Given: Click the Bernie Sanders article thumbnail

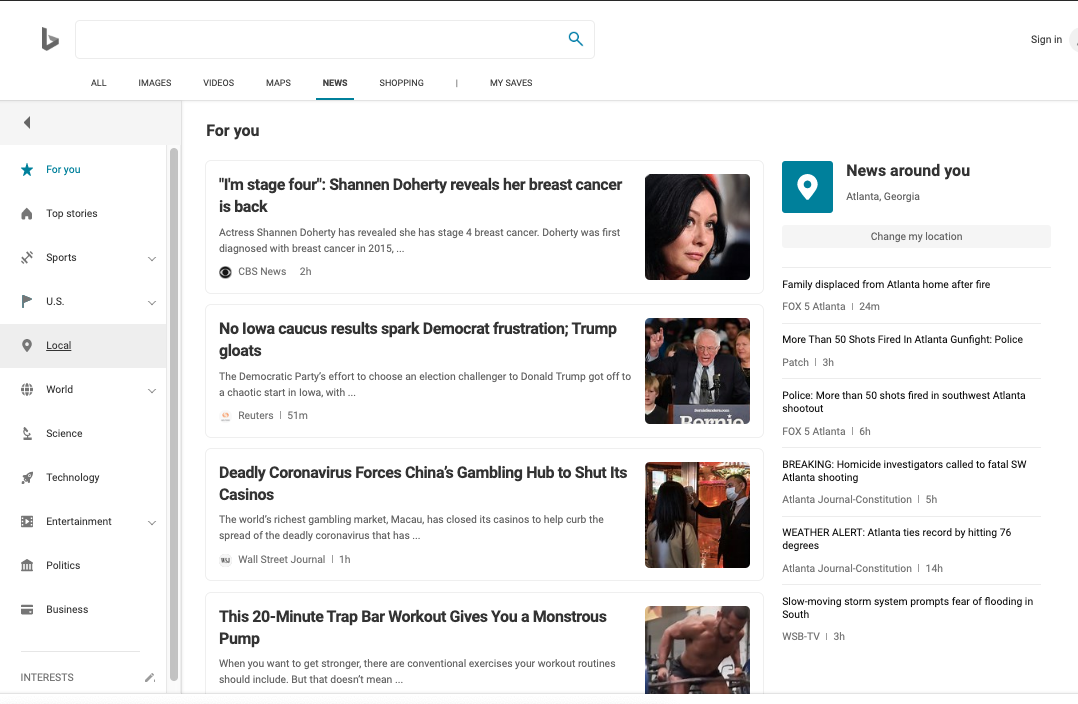Looking at the screenshot, I should [697, 371].
